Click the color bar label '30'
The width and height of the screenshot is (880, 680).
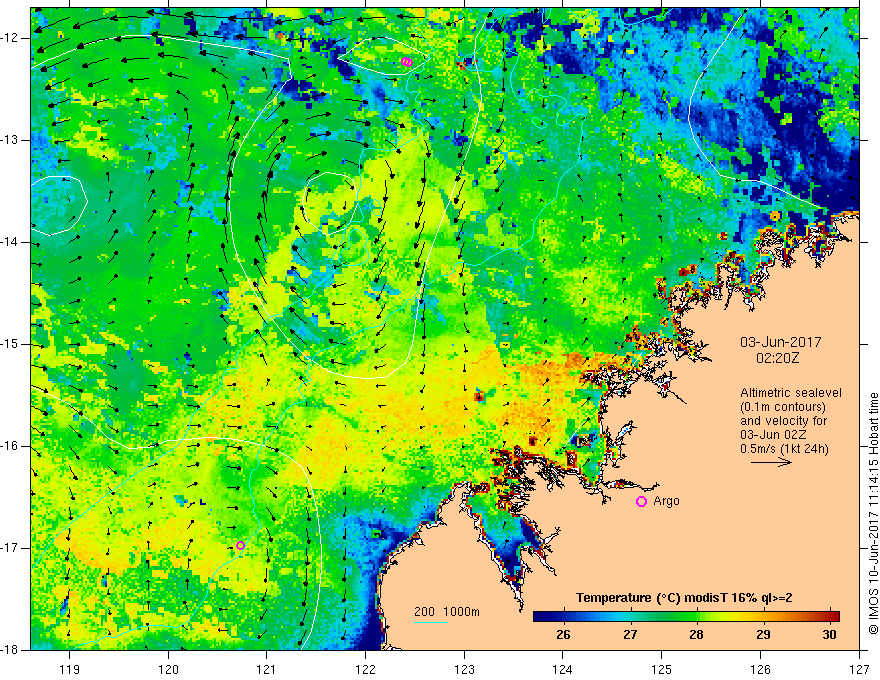(829, 635)
